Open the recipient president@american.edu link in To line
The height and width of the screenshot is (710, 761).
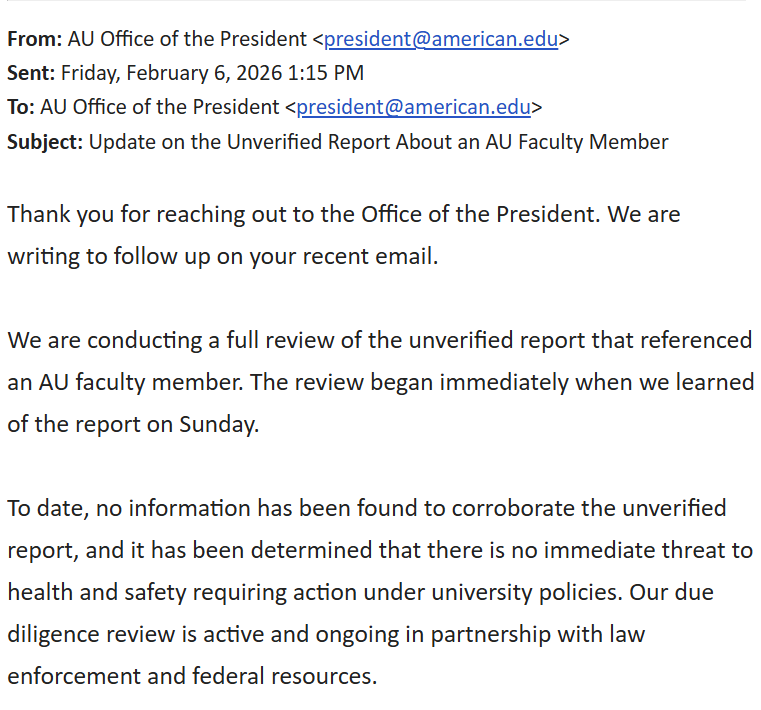pos(413,107)
